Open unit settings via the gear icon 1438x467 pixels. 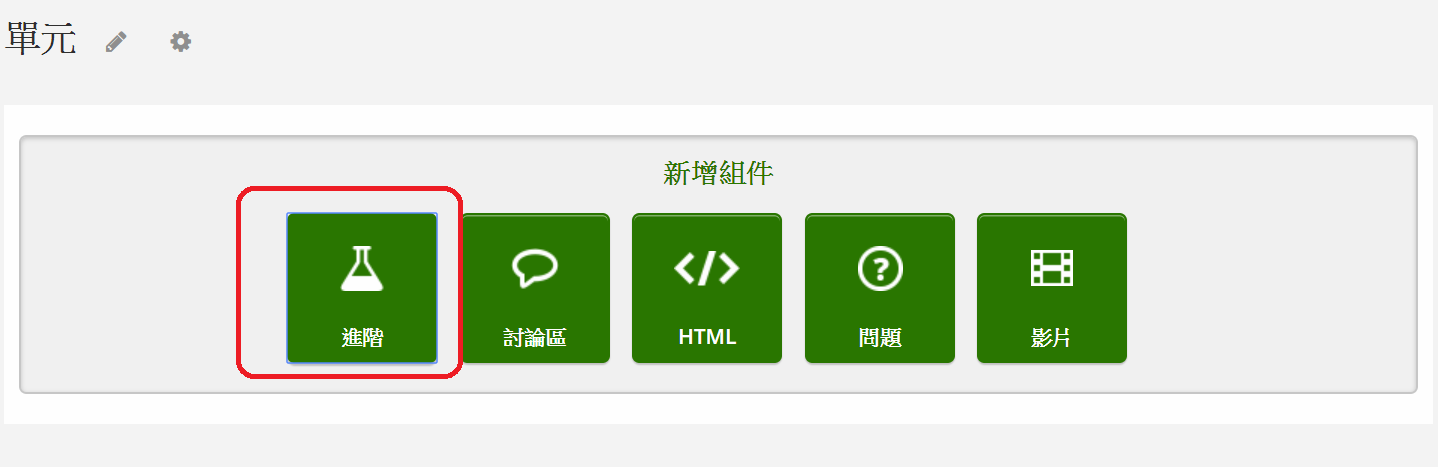pyautogui.click(x=180, y=42)
